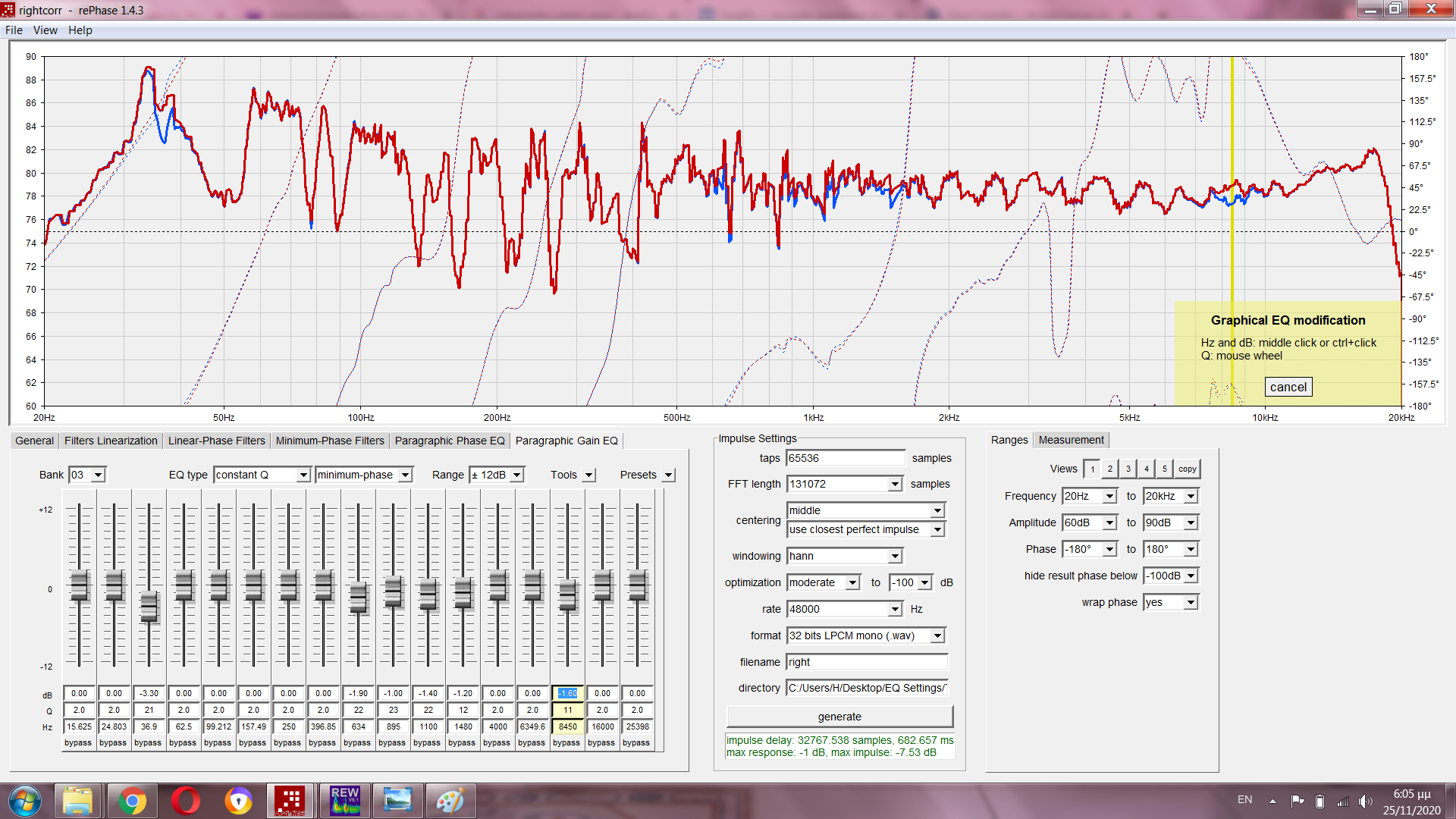Click the 1100 Hz band gain slider
The image size is (1456, 819).
point(428,594)
